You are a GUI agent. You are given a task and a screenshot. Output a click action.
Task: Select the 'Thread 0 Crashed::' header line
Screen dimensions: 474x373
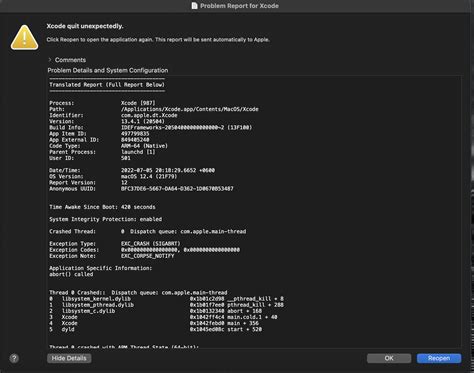pos(138,293)
